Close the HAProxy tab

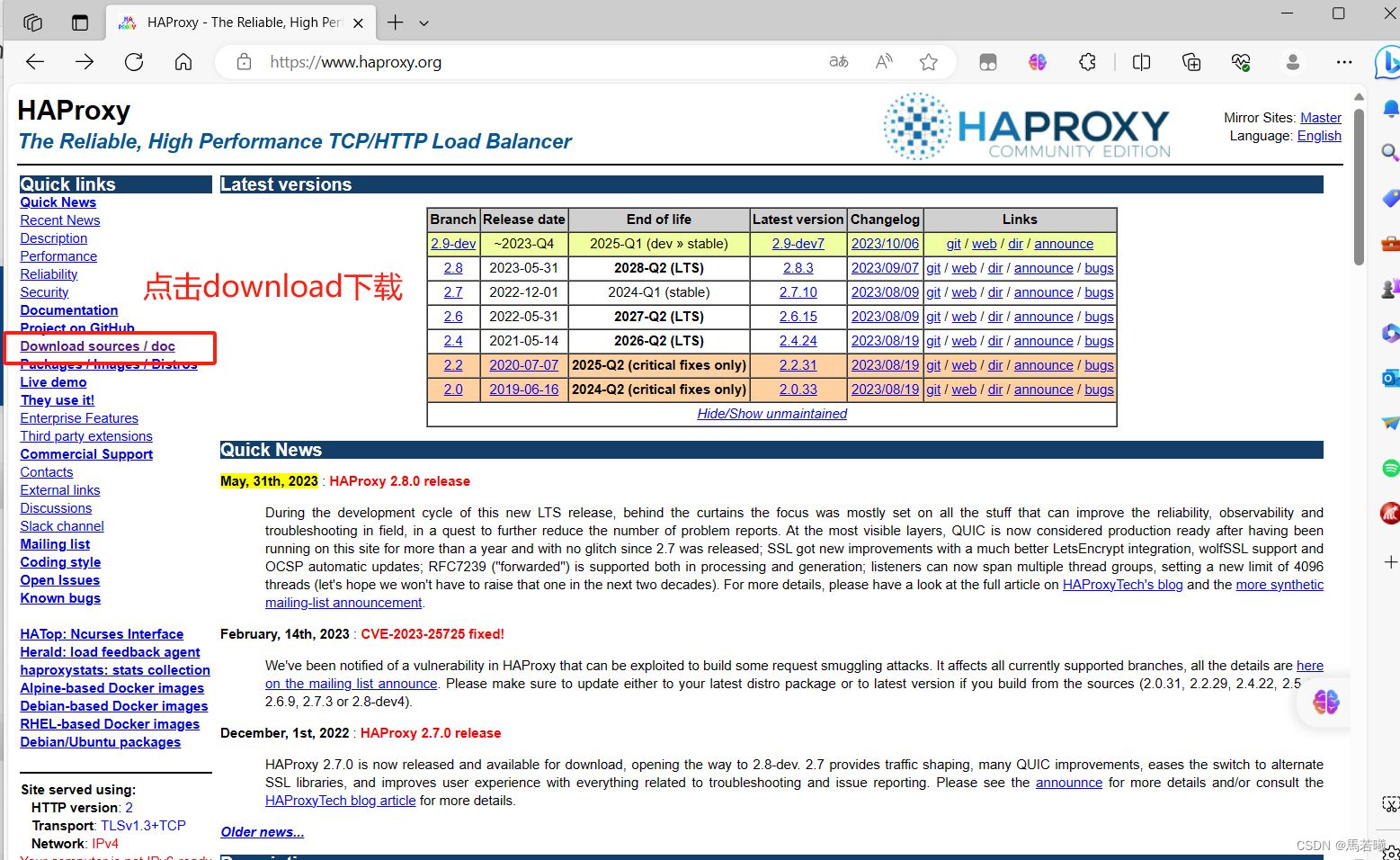[x=358, y=23]
